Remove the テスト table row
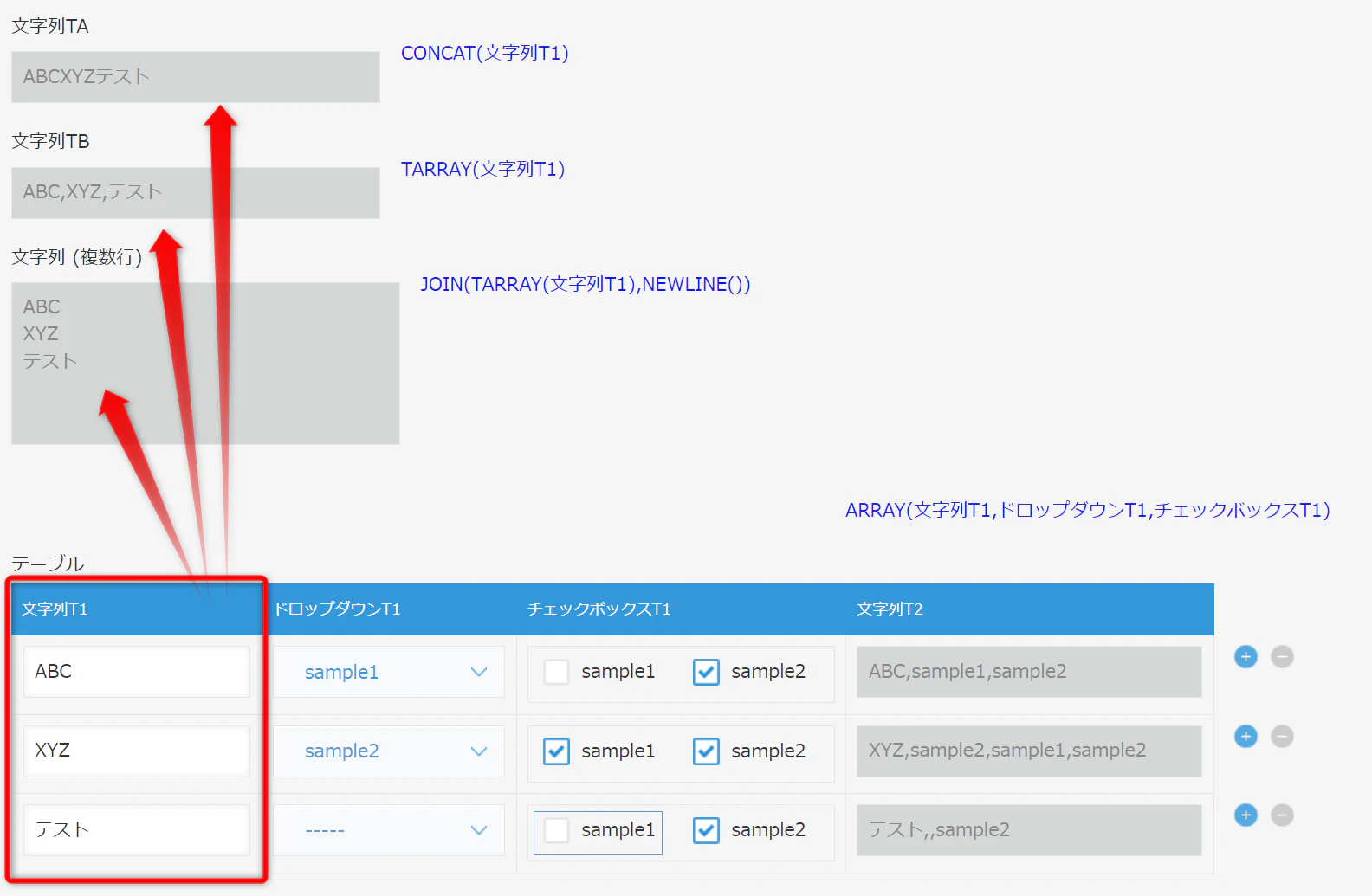The height and width of the screenshot is (896, 1372). (x=1282, y=815)
